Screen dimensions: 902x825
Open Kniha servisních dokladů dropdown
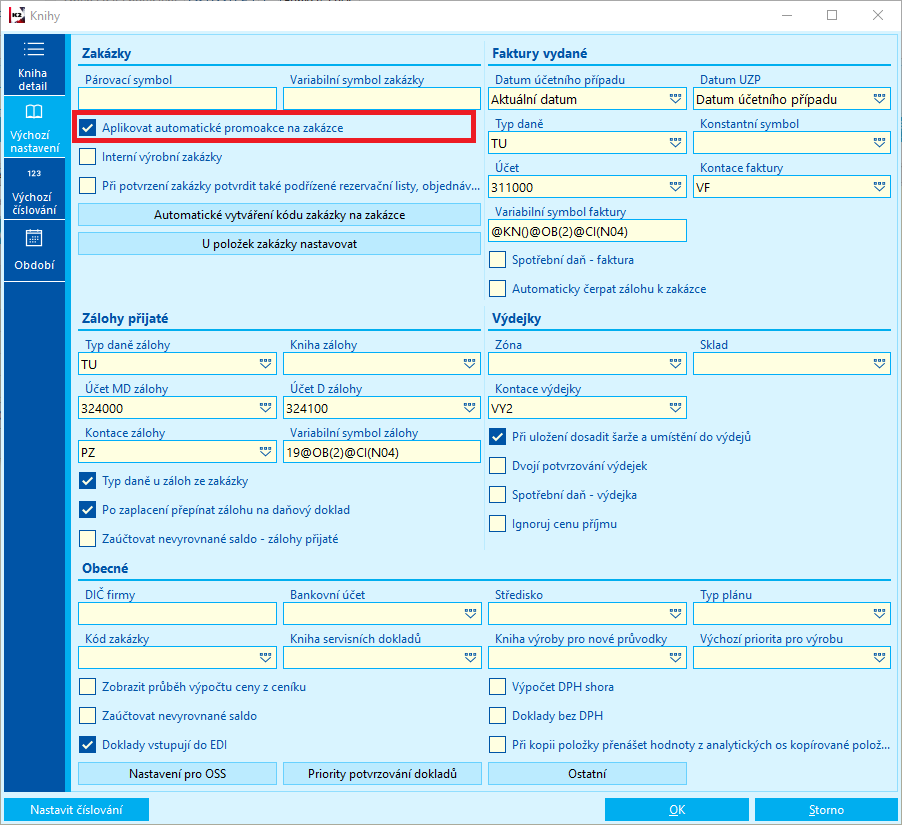point(470,658)
